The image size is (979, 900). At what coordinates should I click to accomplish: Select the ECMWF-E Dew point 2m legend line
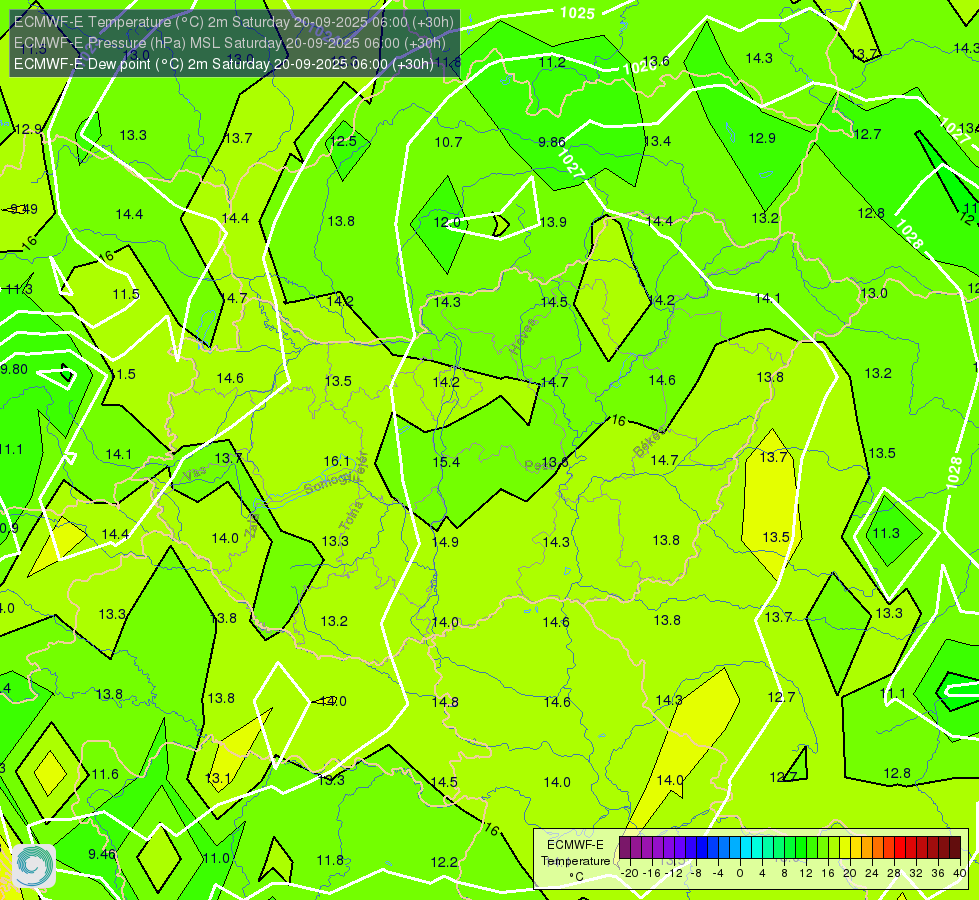click(224, 64)
